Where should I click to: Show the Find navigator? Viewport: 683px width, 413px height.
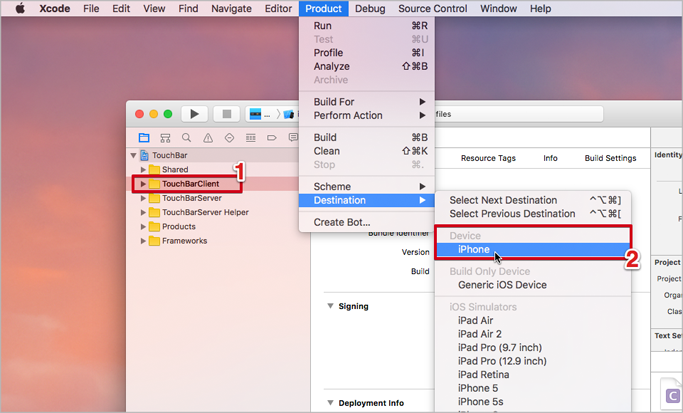point(186,138)
